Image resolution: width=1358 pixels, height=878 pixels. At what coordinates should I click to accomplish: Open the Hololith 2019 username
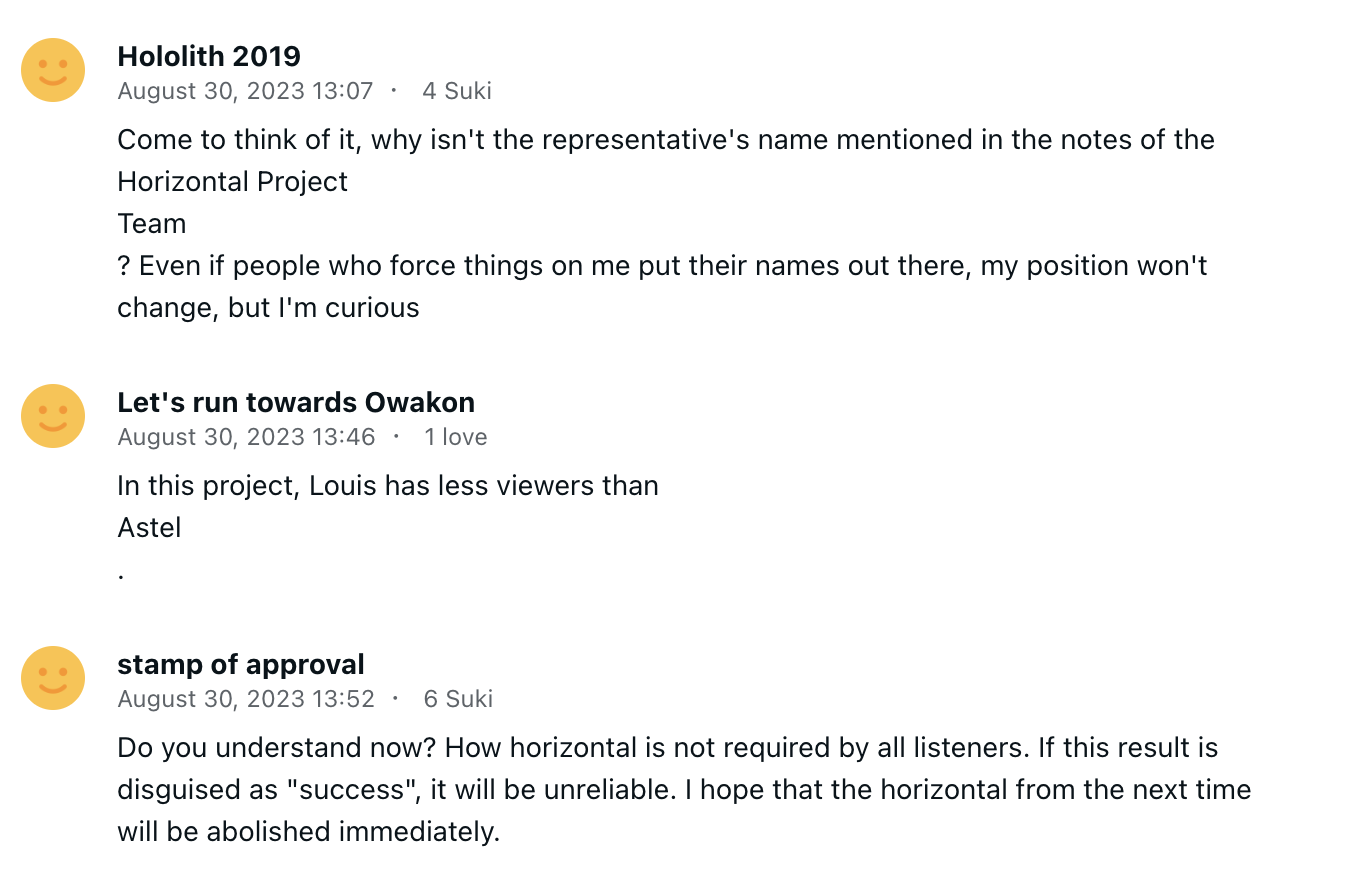pyautogui.click(x=209, y=56)
